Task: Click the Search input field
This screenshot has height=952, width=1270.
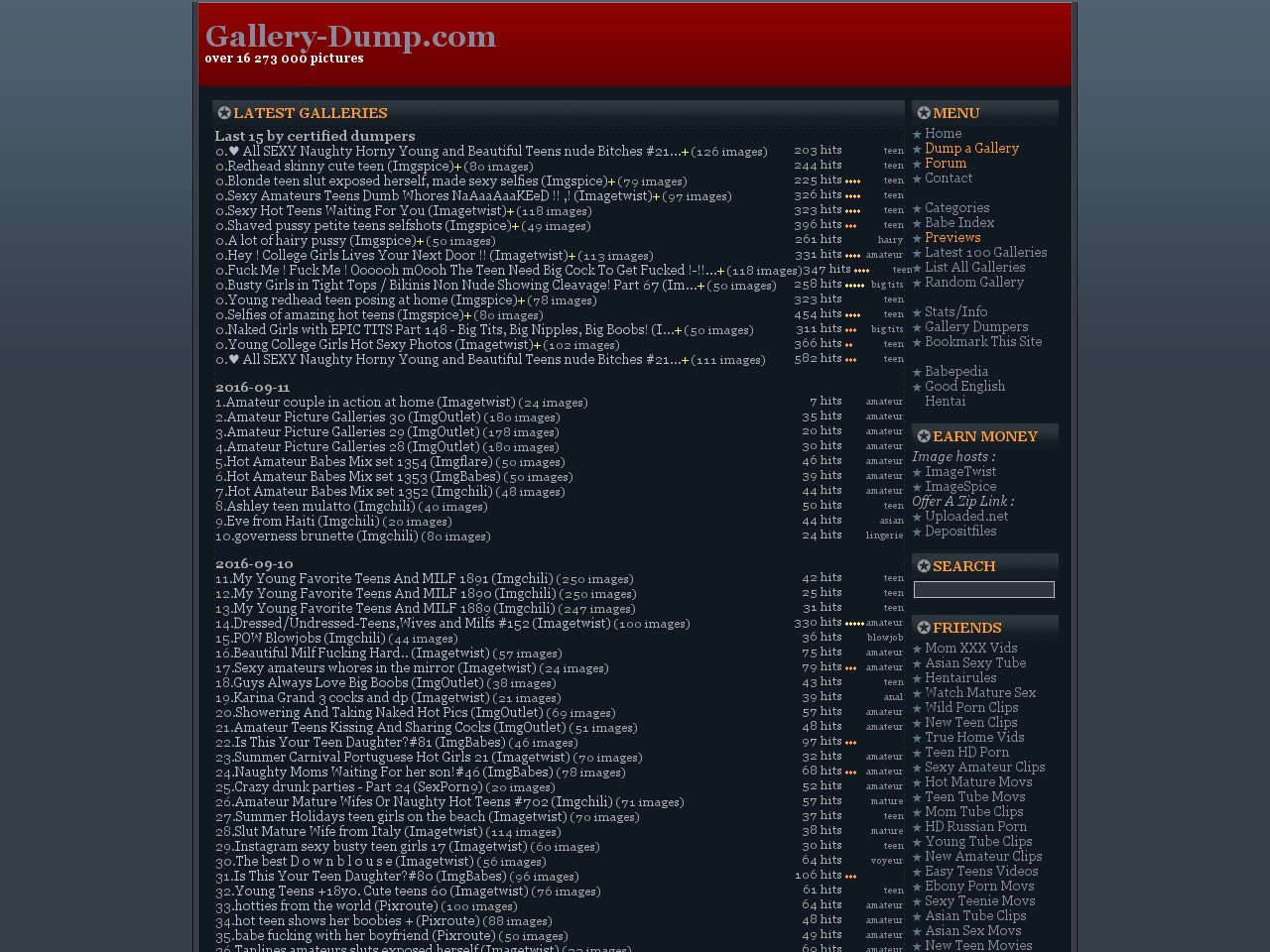Action: pyautogui.click(x=983, y=590)
